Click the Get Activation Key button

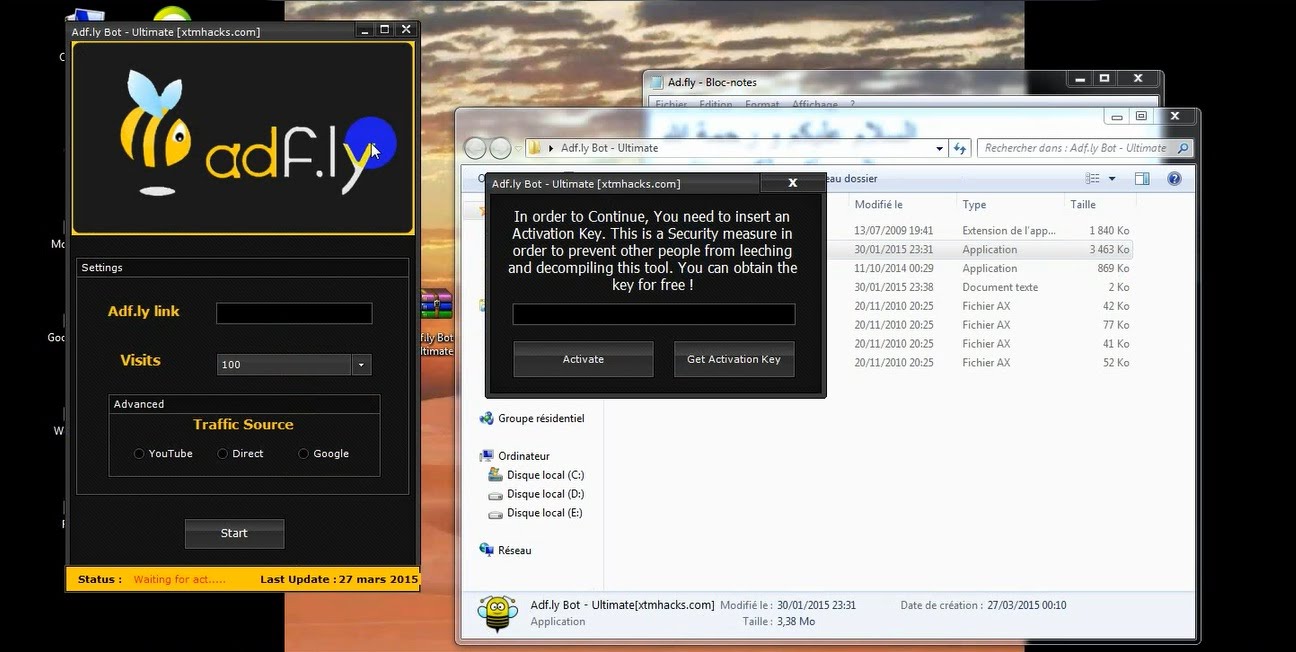[x=734, y=359]
